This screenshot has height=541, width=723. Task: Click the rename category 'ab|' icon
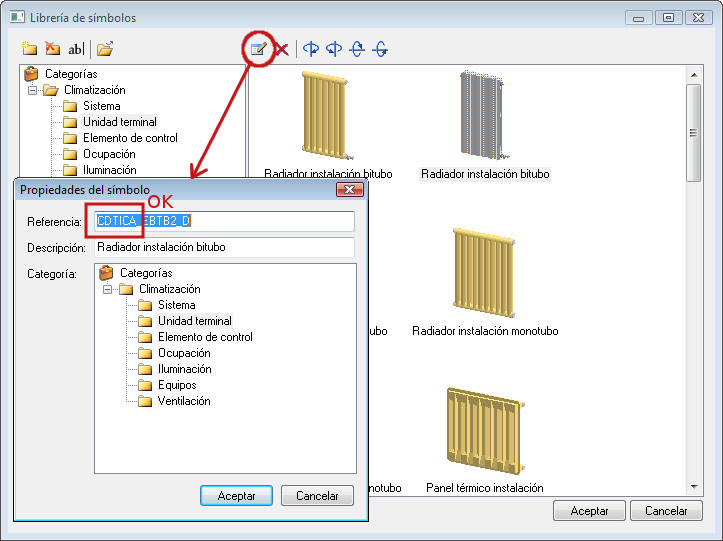tap(76, 48)
